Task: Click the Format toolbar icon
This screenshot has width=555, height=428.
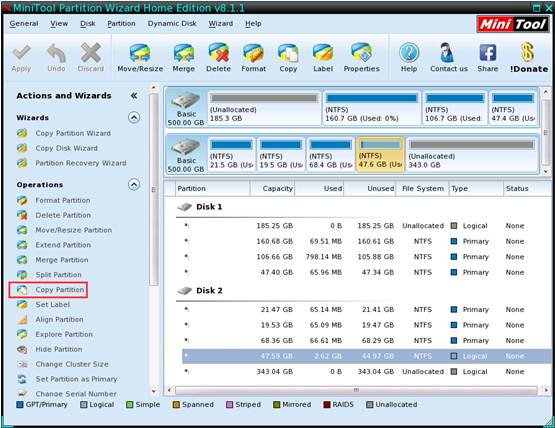Action: click(x=253, y=53)
